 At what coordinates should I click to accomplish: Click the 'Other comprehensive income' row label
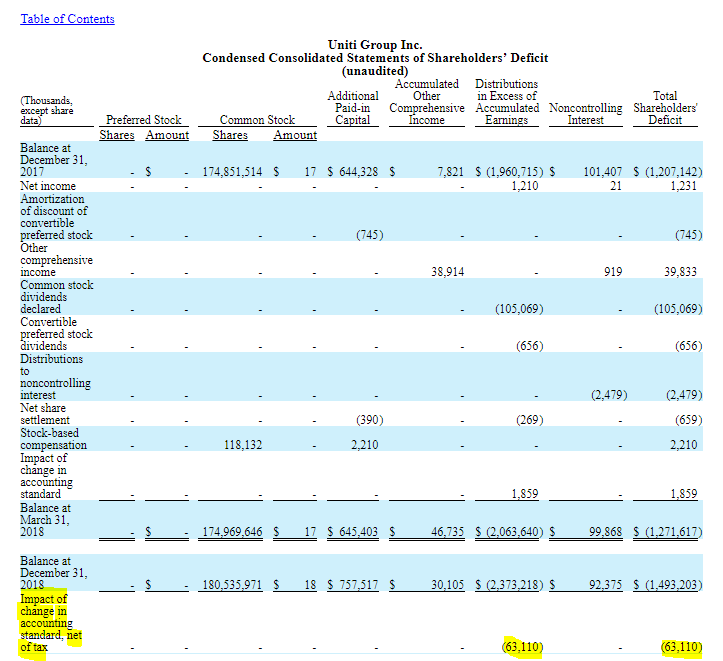(x=56, y=260)
